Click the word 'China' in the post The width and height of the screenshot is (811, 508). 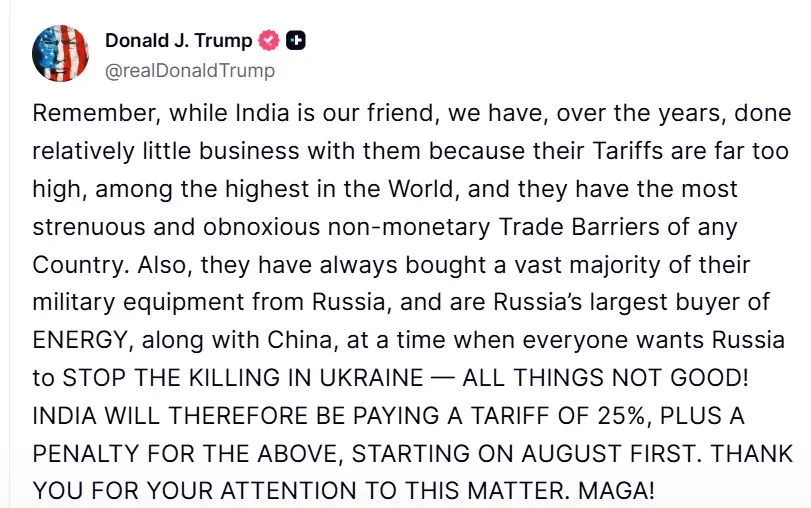coord(303,340)
